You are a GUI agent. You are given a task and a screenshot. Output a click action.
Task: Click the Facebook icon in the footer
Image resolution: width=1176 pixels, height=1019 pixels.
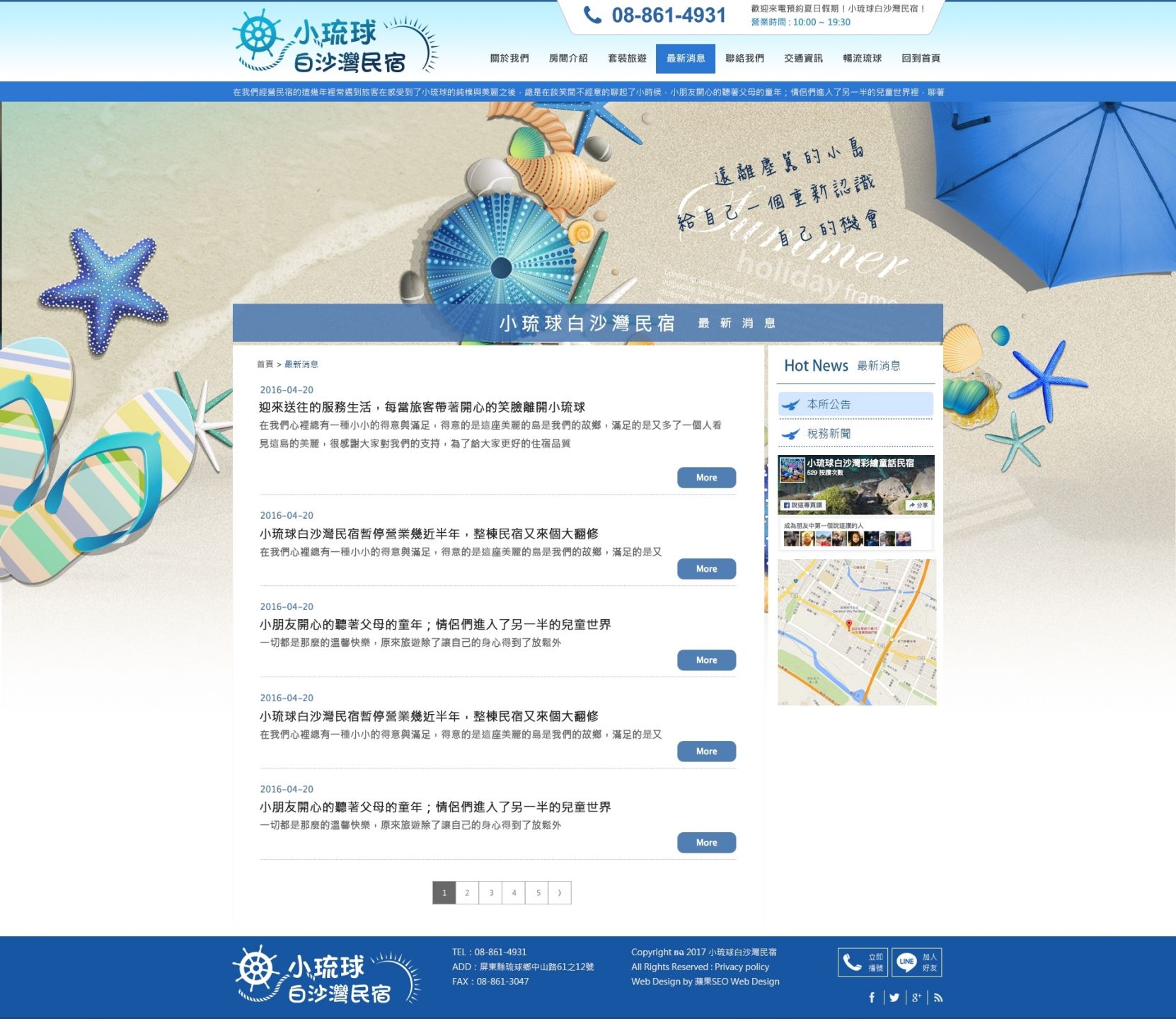pyautogui.click(x=872, y=998)
